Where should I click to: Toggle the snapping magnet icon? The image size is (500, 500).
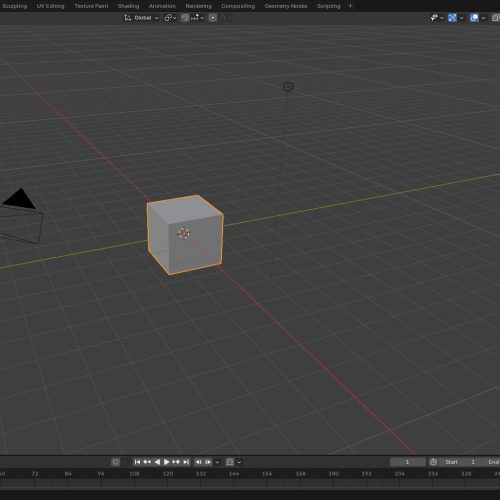[185, 18]
